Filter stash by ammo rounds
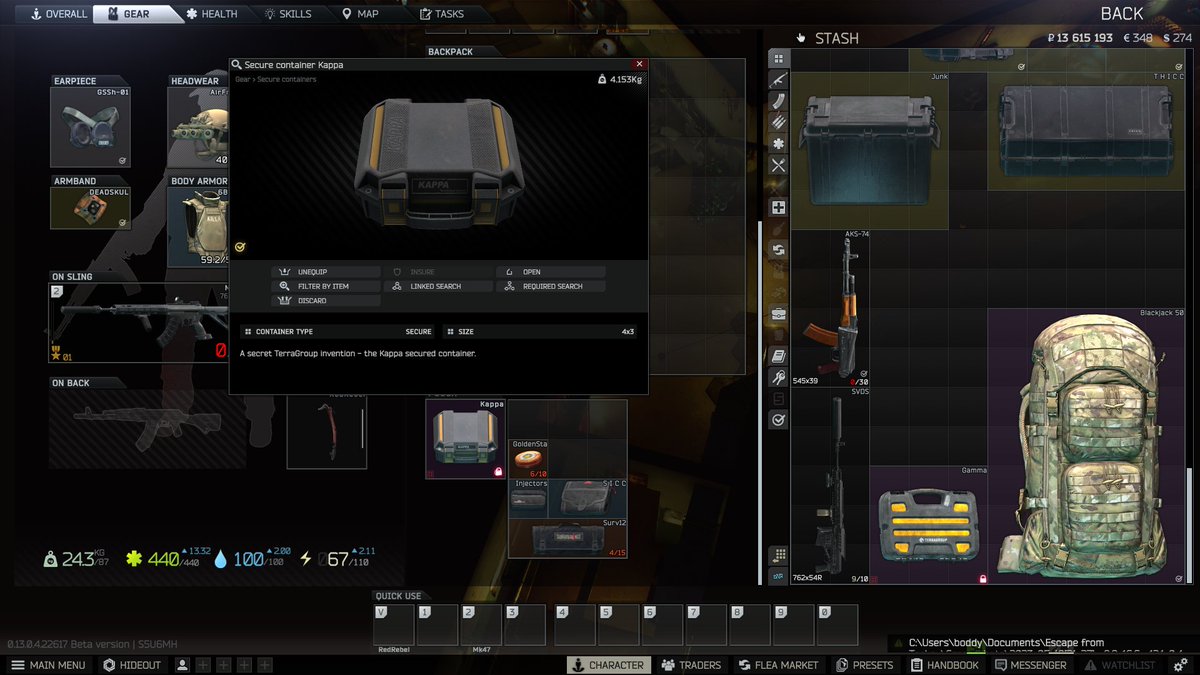The height and width of the screenshot is (675, 1200). pyautogui.click(x=778, y=122)
